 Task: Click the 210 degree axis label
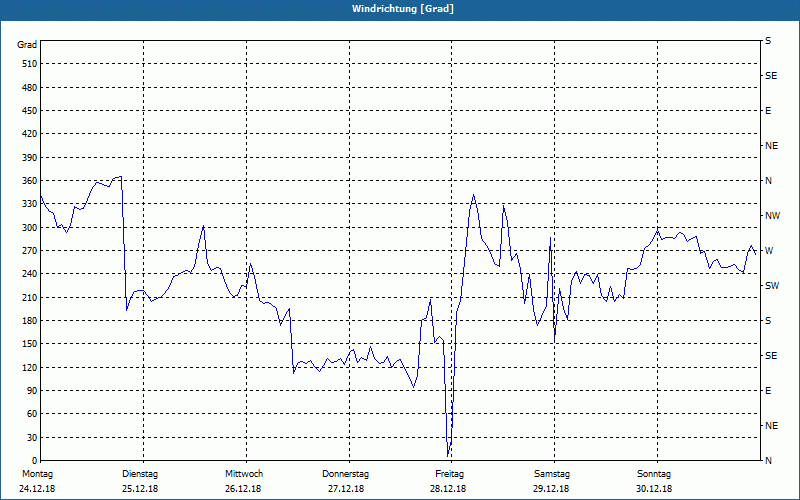pos(29,297)
